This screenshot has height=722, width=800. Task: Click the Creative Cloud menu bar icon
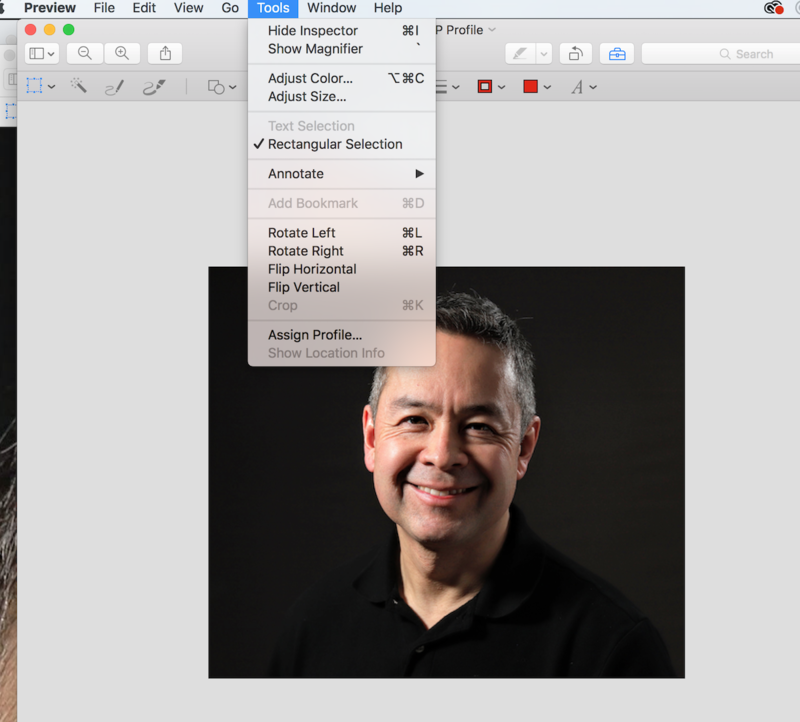pos(773,8)
